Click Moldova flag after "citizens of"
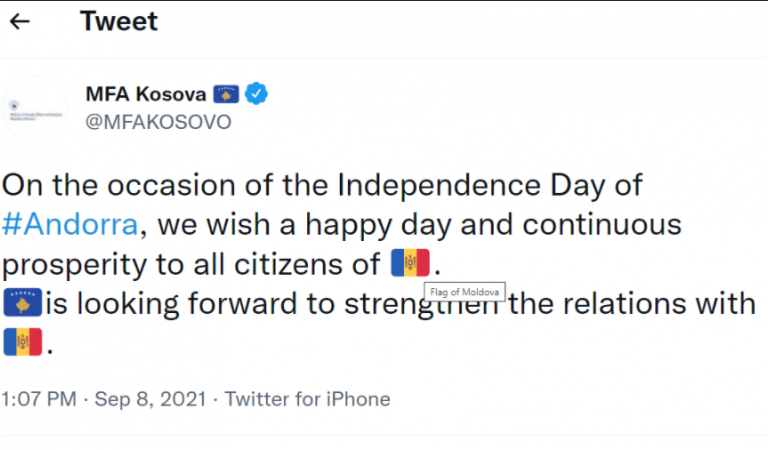 tap(410, 263)
